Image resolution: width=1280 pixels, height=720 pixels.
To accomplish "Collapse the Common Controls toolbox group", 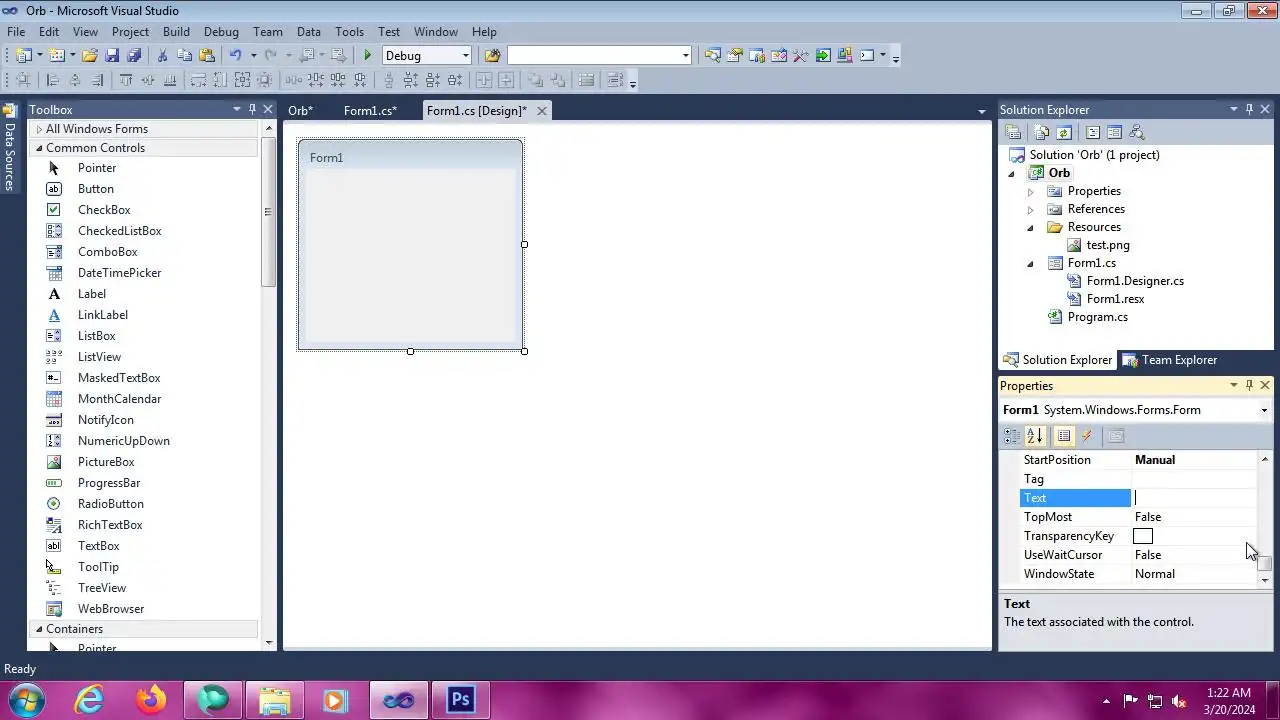I will click(39, 148).
